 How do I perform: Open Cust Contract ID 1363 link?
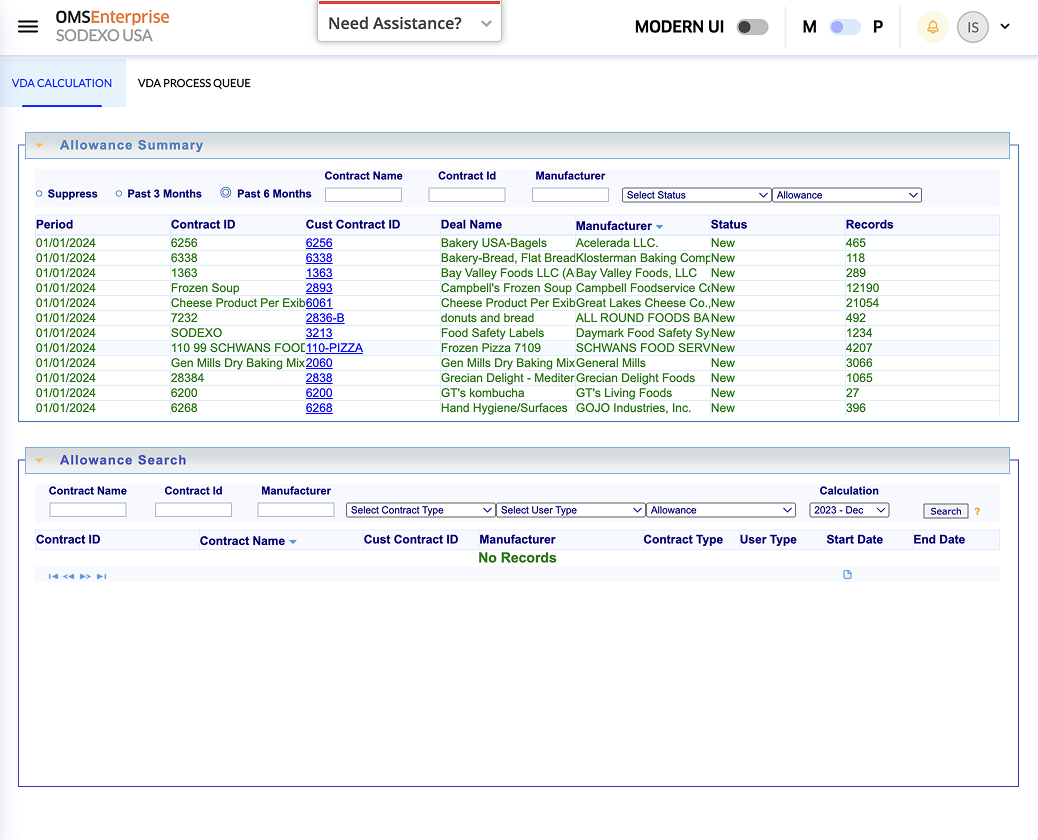click(319, 273)
